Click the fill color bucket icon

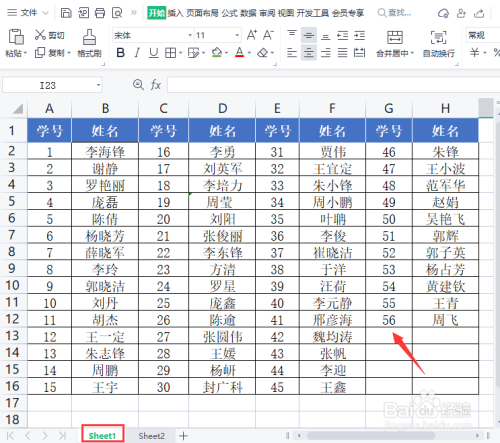217,53
